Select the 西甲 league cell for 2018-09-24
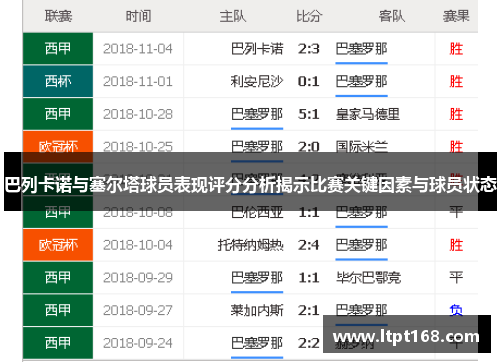The image size is (500, 362). click(x=58, y=343)
